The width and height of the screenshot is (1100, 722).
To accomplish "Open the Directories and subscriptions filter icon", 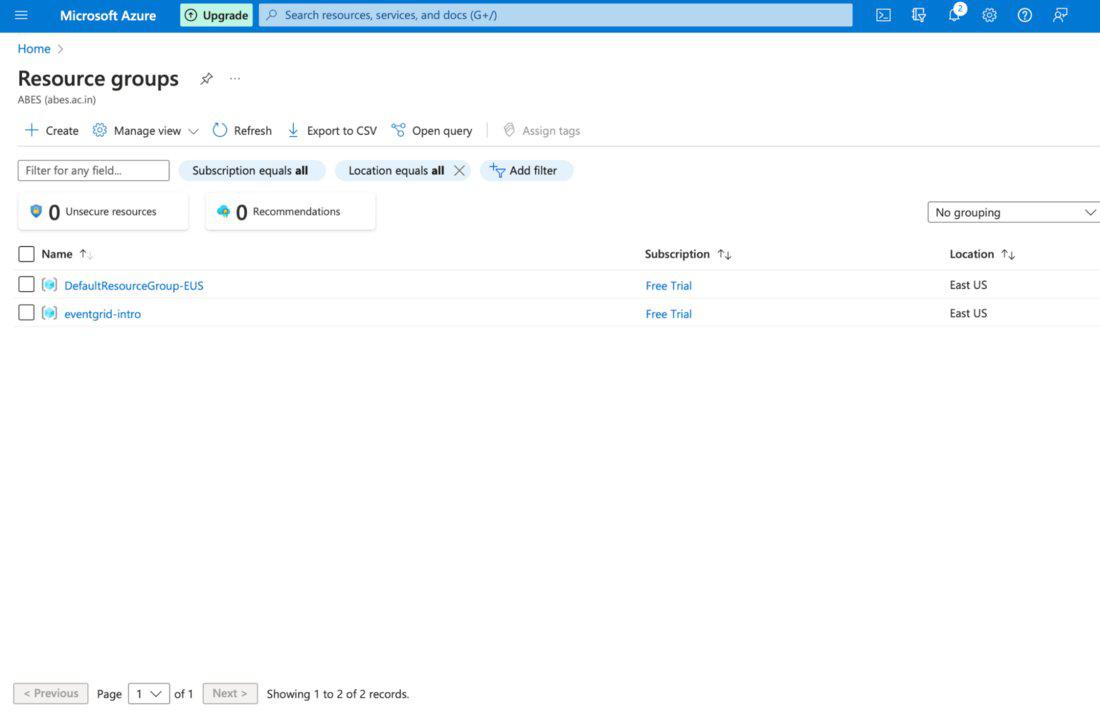I will pos(918,15).
